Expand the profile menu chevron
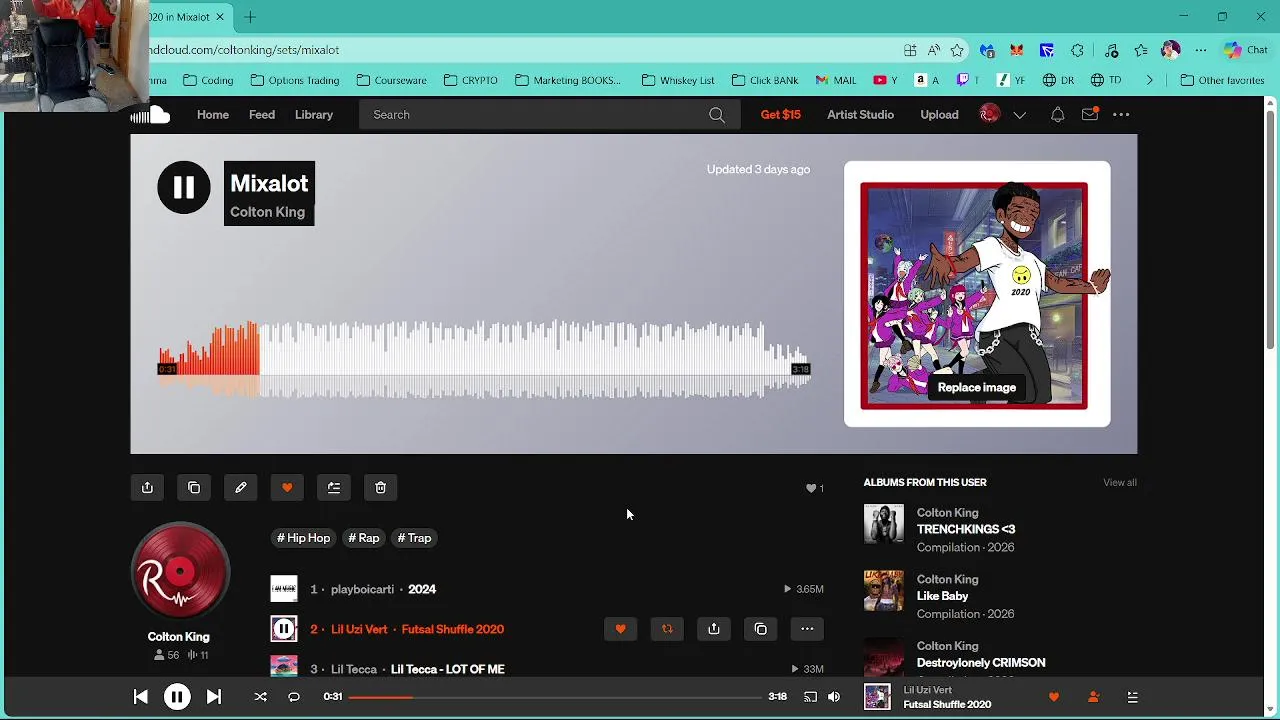This screenshot has height=720, width=1280. point(1020,115)
